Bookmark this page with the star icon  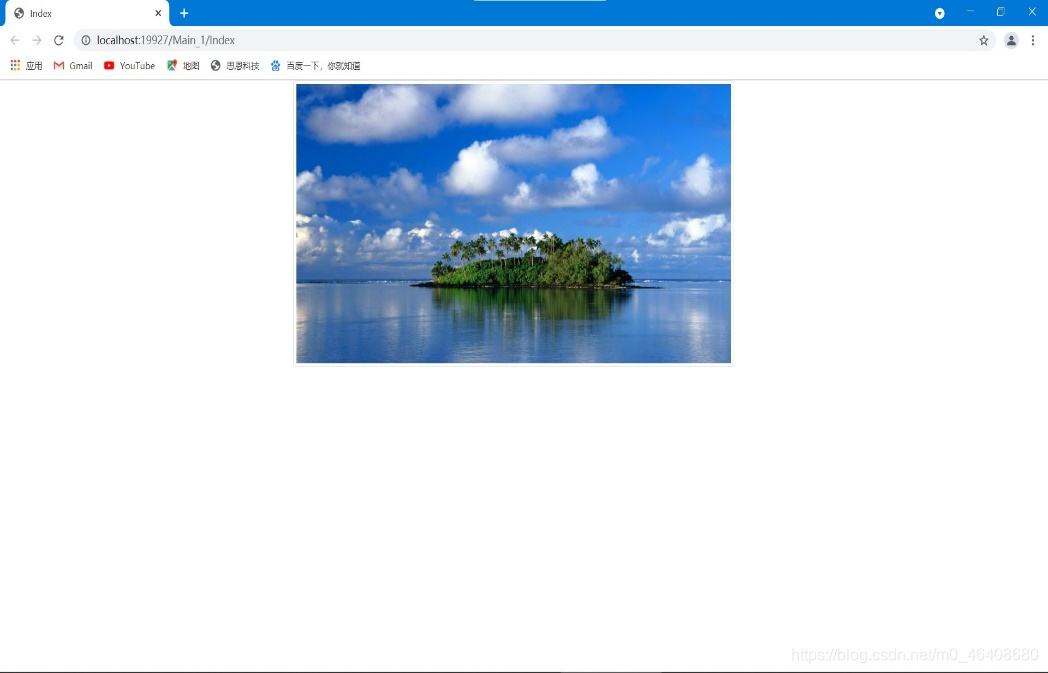coord(984,40)
